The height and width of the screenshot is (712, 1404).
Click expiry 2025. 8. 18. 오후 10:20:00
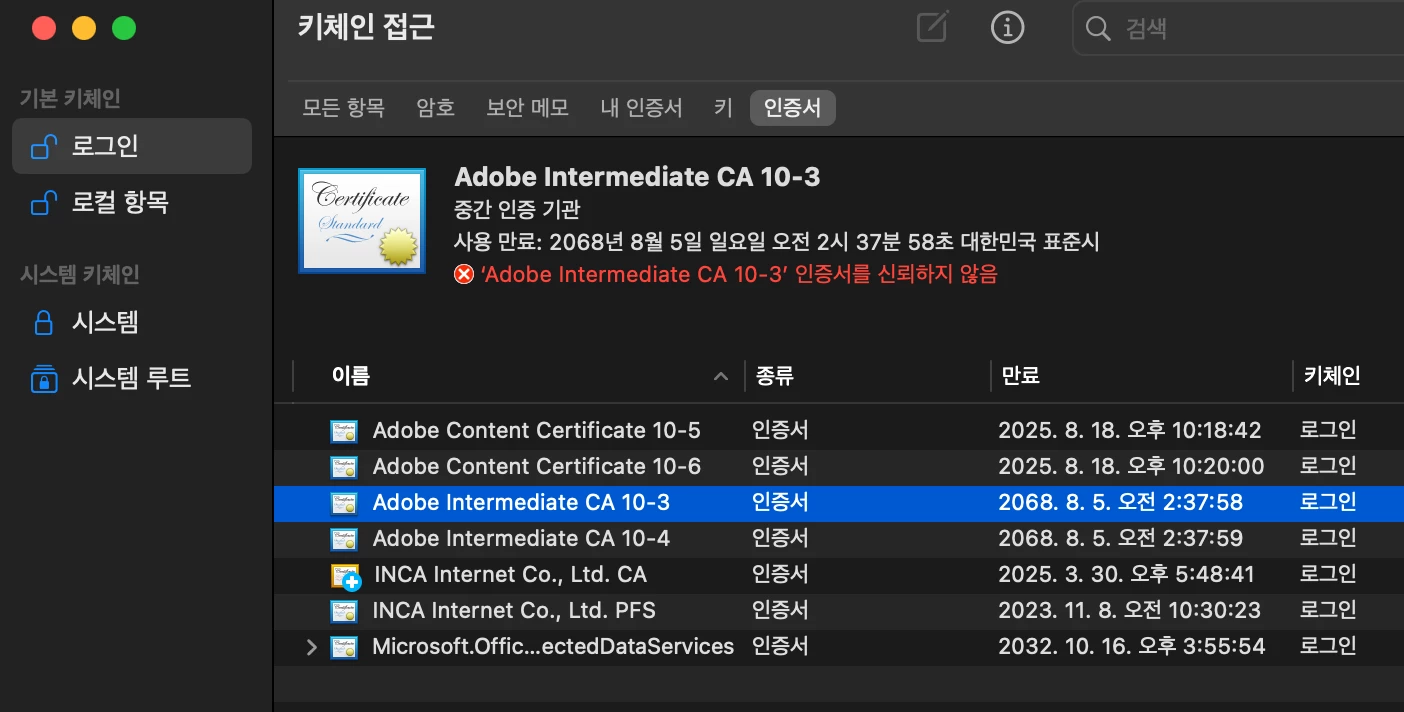click(x=1131, y=467)
